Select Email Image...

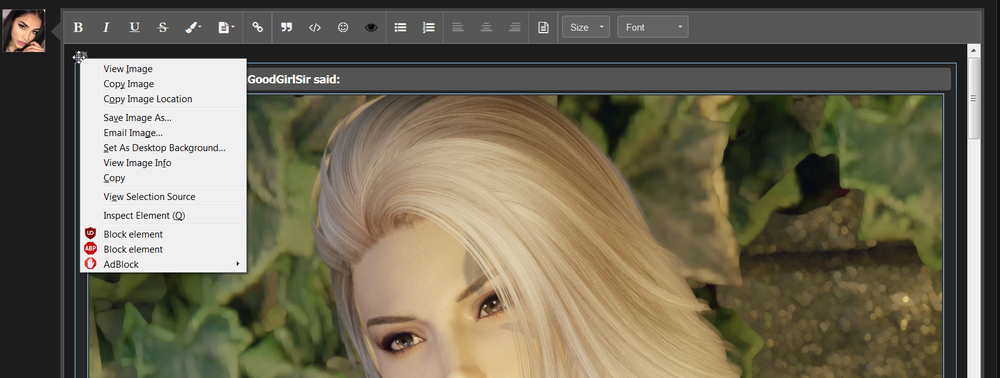click(163, 133)
